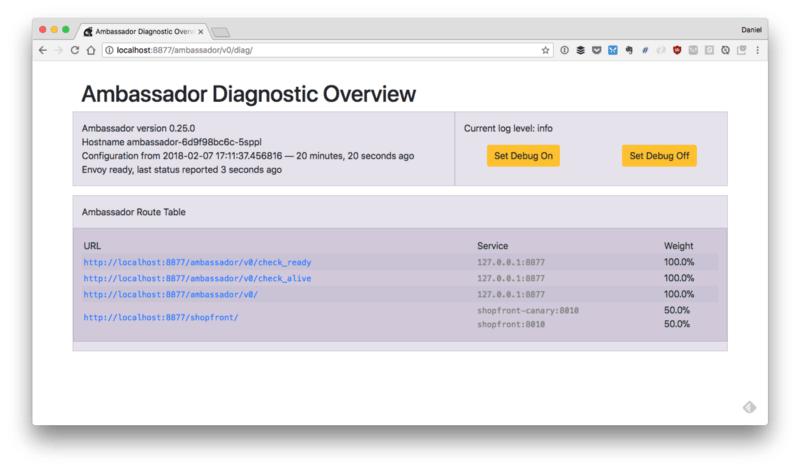The width and height of the screenshot is (800, 471).
Task: Open the Daniel profile switcher
Action: pyautogui.click(x=751, y=30)
